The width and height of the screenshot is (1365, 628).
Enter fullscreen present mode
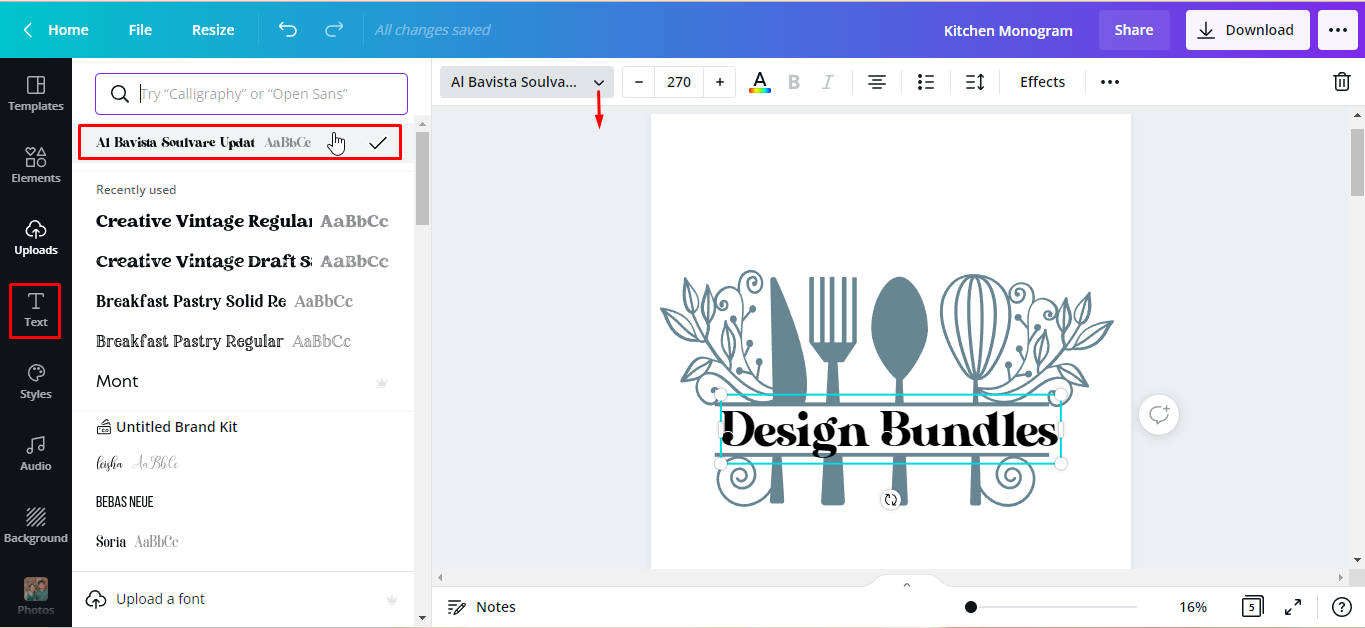tap(1293, 607)
